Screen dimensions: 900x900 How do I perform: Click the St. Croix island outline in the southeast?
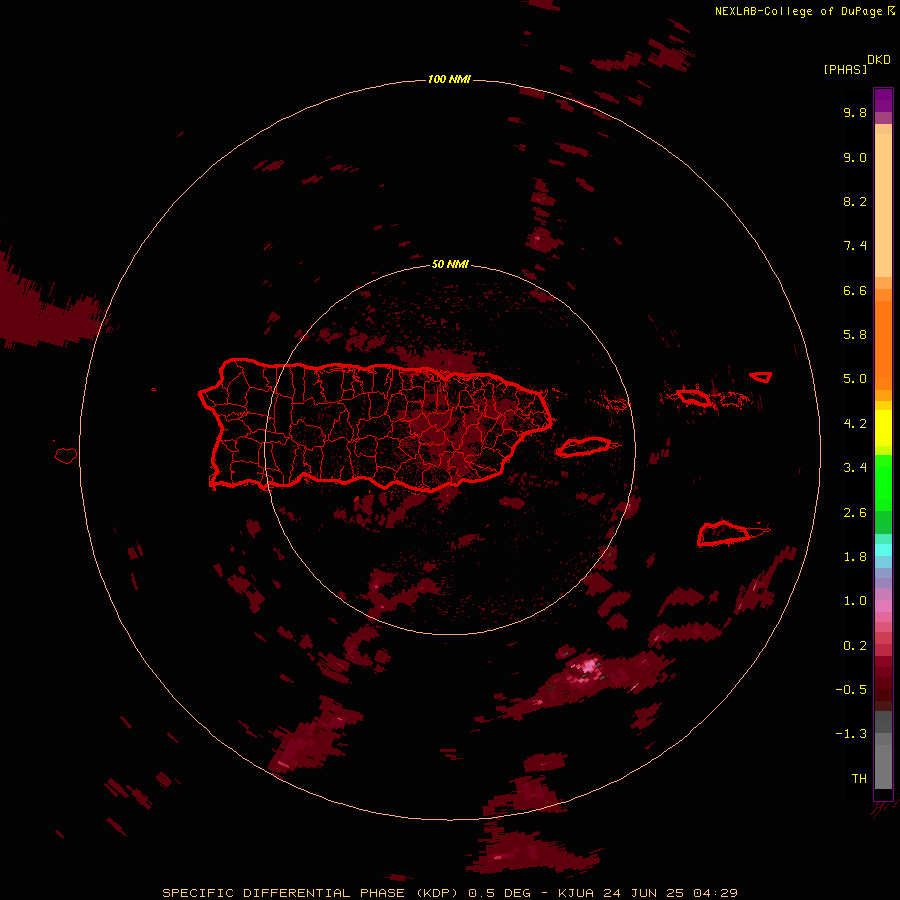tap(724, 534)
